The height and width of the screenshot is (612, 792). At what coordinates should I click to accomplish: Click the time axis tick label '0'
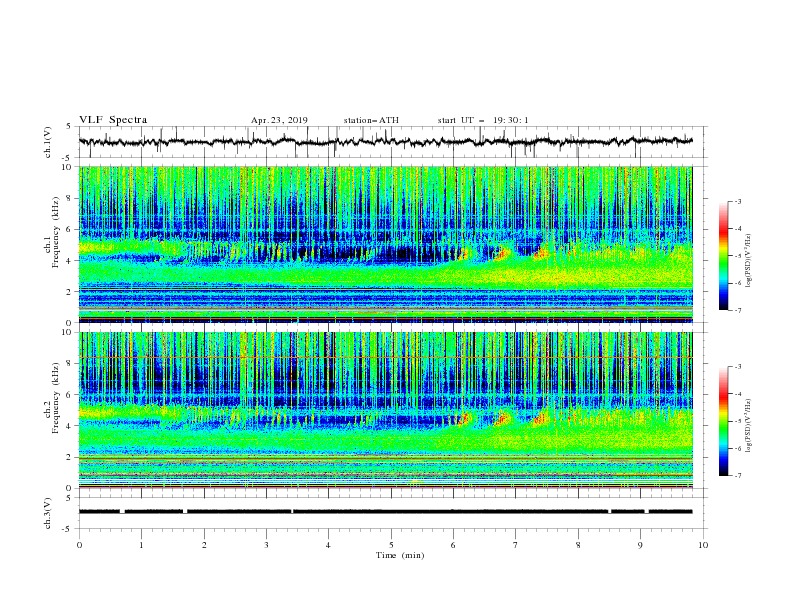(79, 545)
